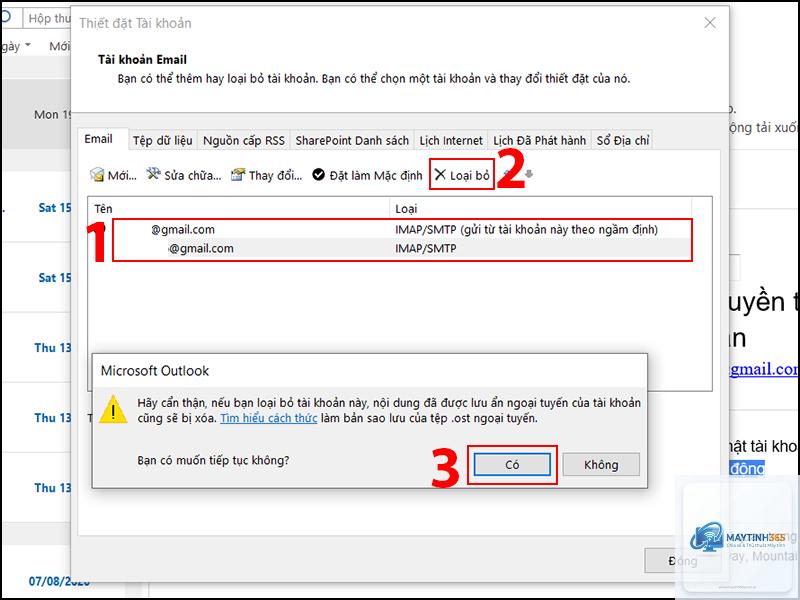
Task: Open the Nguồn cấp RSS tab
Action: (244, 140)
